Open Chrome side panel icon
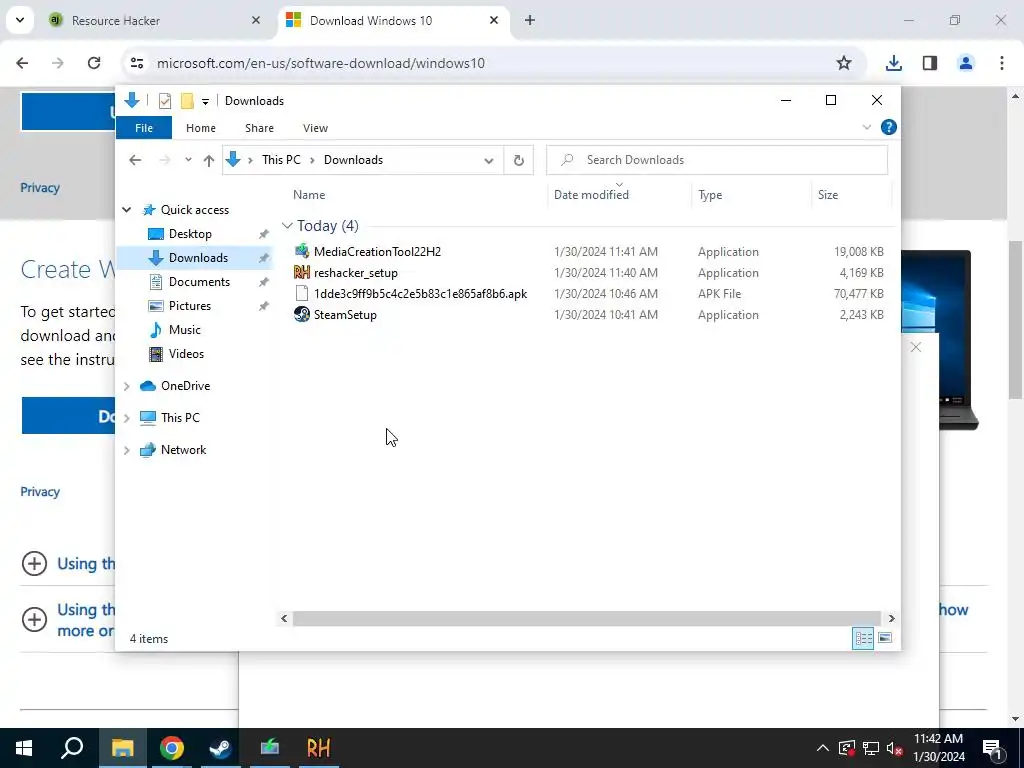Viewport: 1024px width, 768px height. point(929,63)
